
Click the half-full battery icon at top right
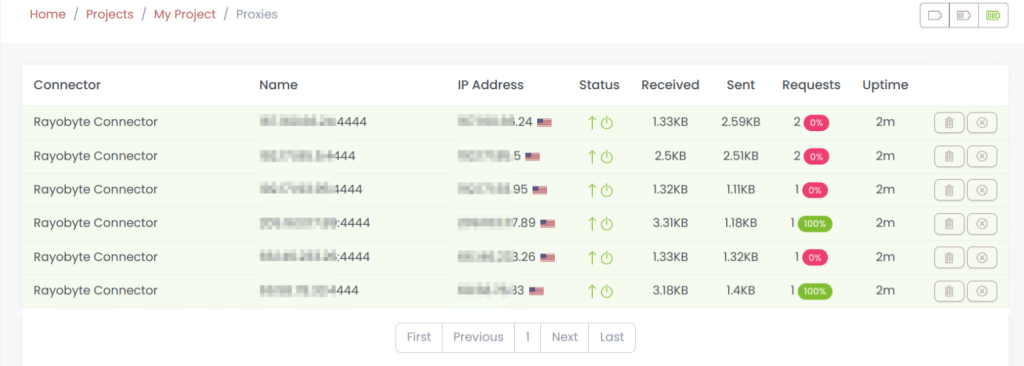964,16
